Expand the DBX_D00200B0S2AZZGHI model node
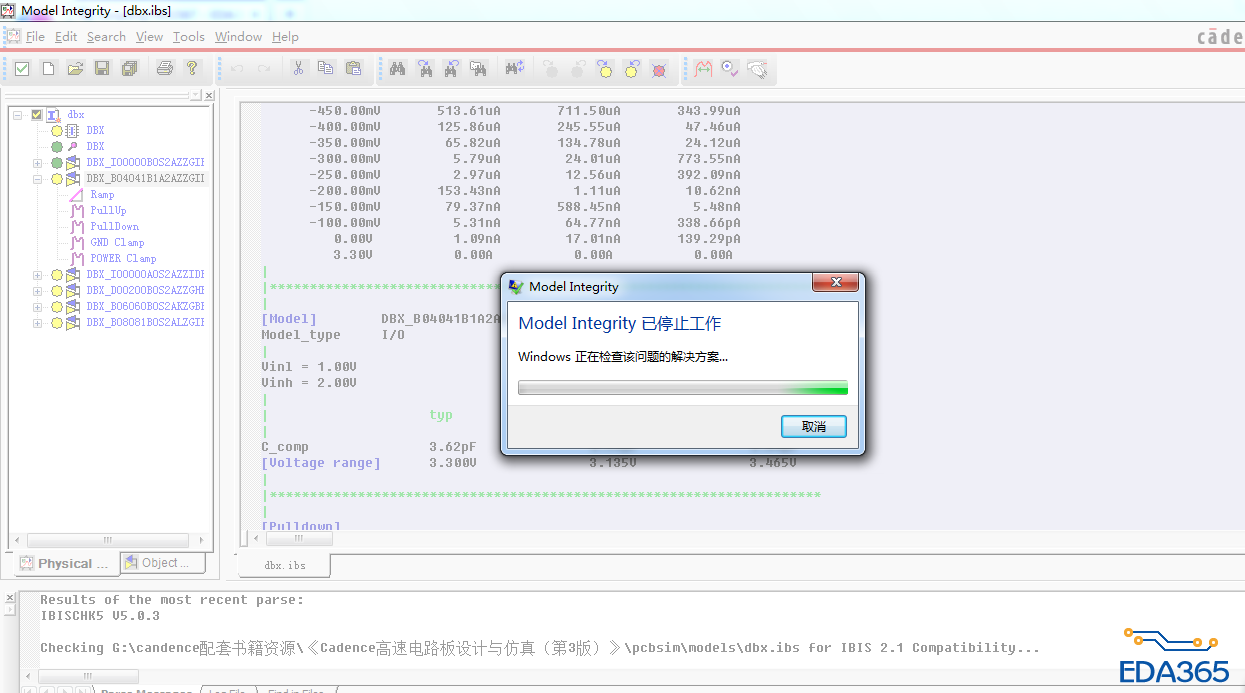This screenshot has height=693, width=1245. pos(37,291)
